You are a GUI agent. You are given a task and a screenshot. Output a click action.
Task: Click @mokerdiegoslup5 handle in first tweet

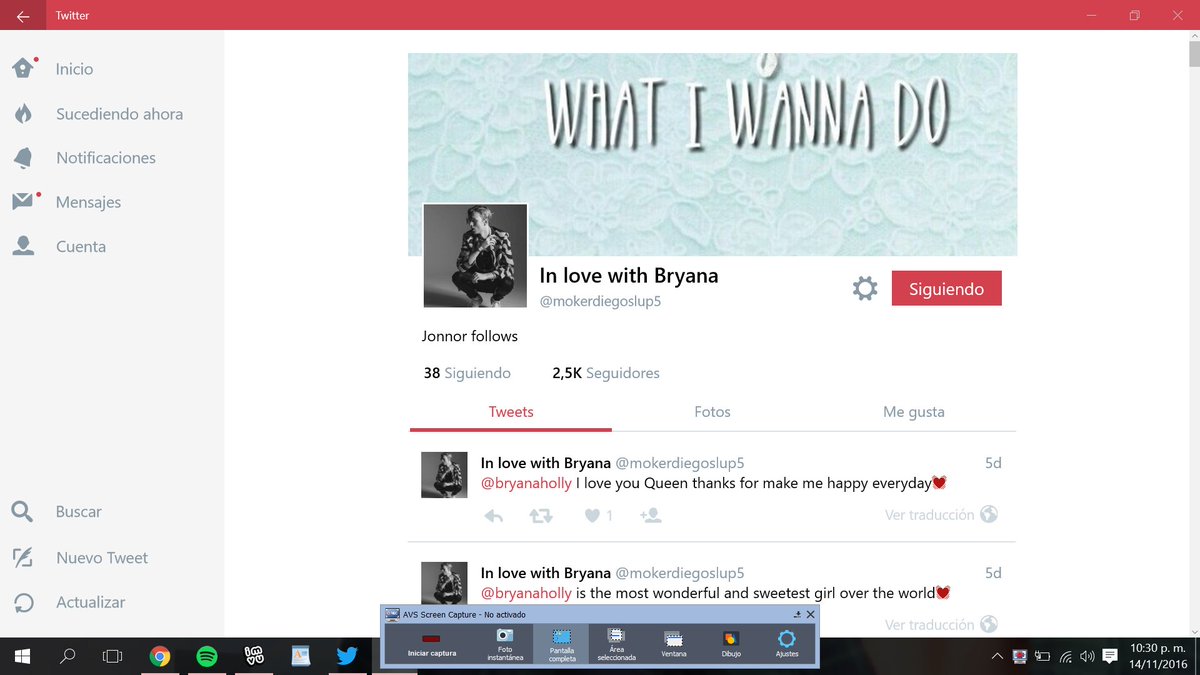point(680,463)
